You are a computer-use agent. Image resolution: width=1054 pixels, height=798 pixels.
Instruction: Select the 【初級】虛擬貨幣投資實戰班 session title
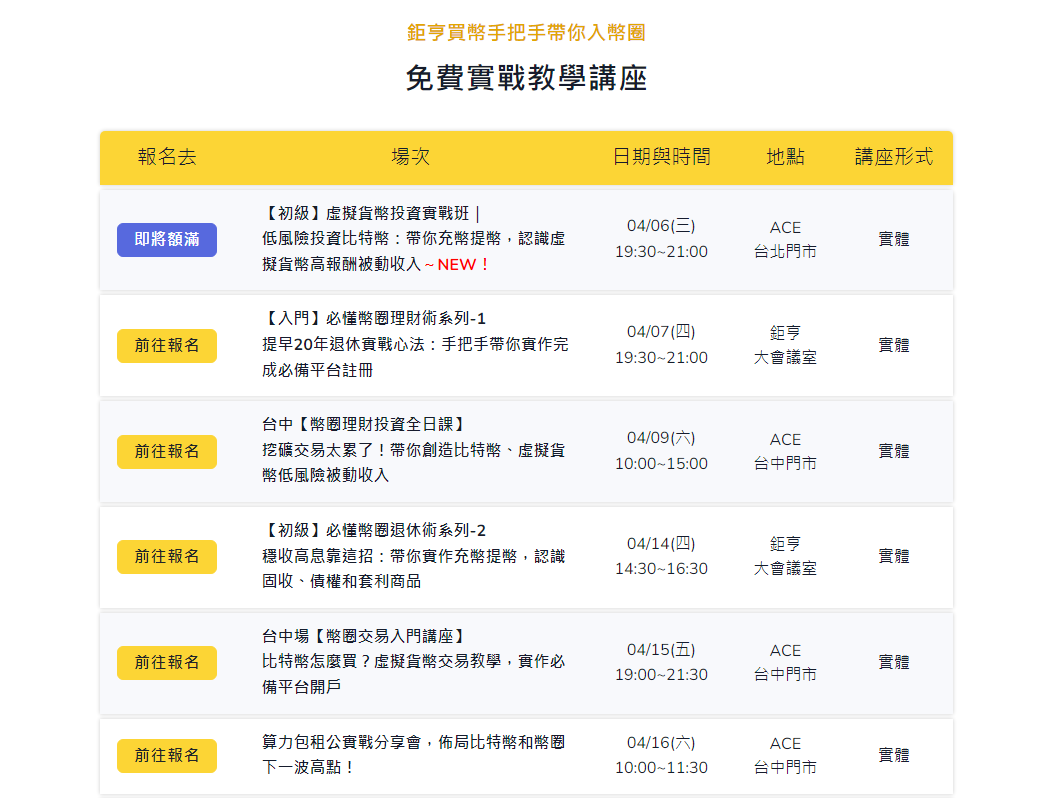(x=372, y=214)
